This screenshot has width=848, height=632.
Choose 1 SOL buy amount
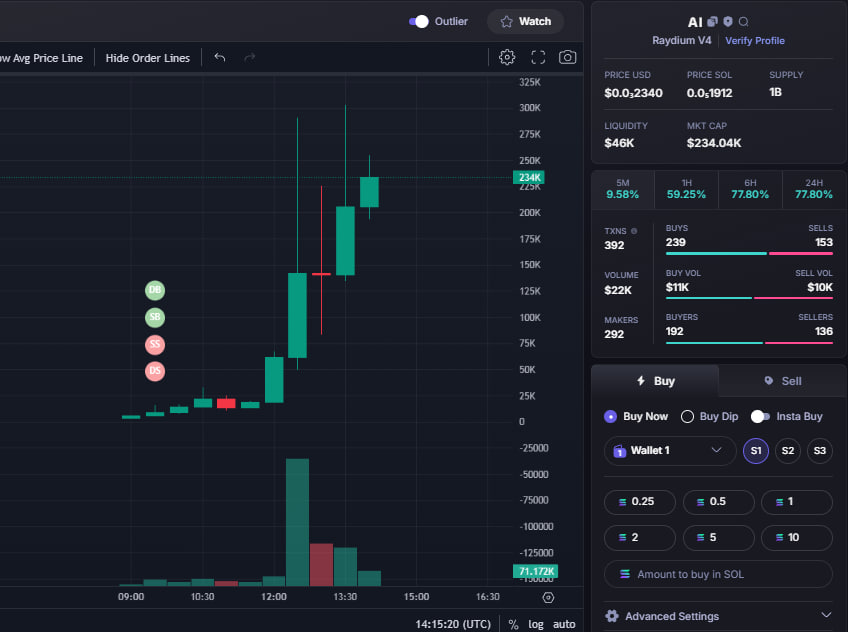[797, 502]
